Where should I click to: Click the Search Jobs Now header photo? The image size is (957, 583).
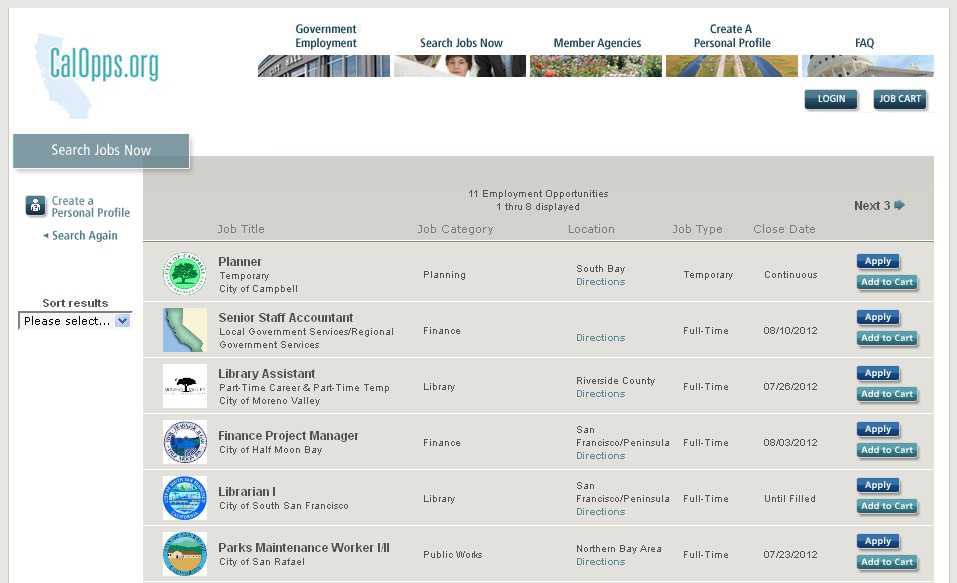pos(460,66)
